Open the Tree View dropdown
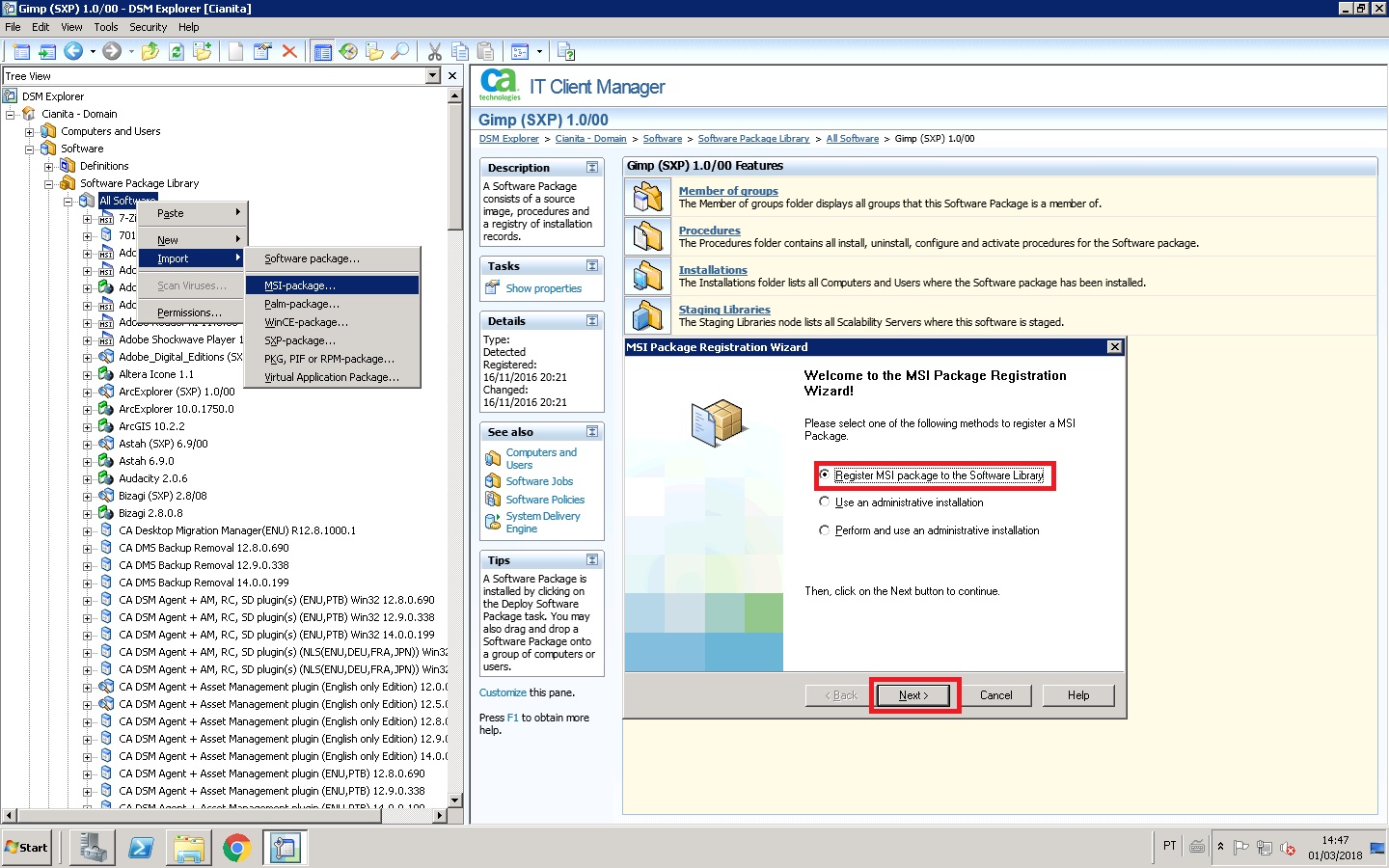This screenshot has width=1389, height=868. click(x=432, y=75)
